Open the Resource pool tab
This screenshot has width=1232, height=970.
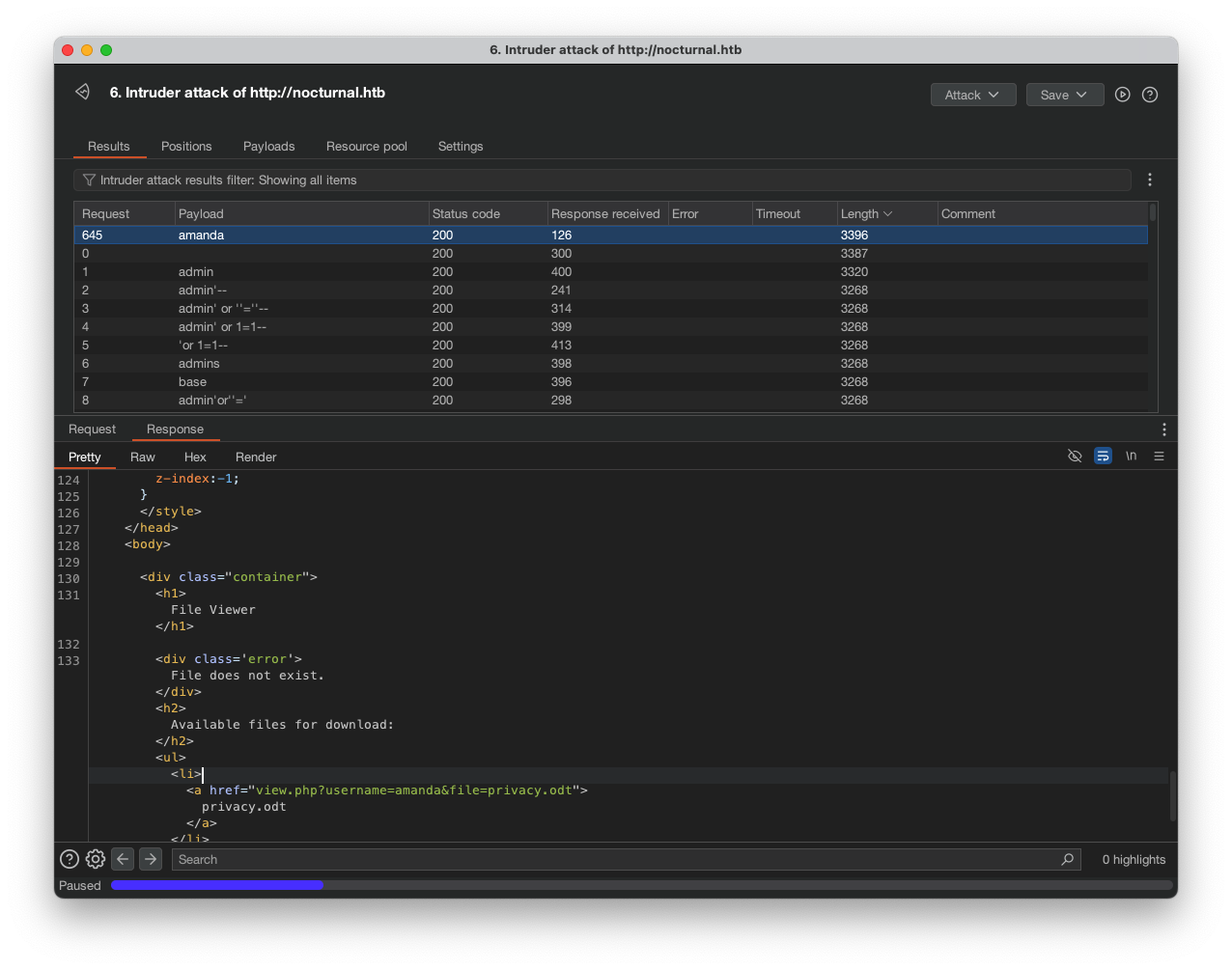(x=367, y=147)
